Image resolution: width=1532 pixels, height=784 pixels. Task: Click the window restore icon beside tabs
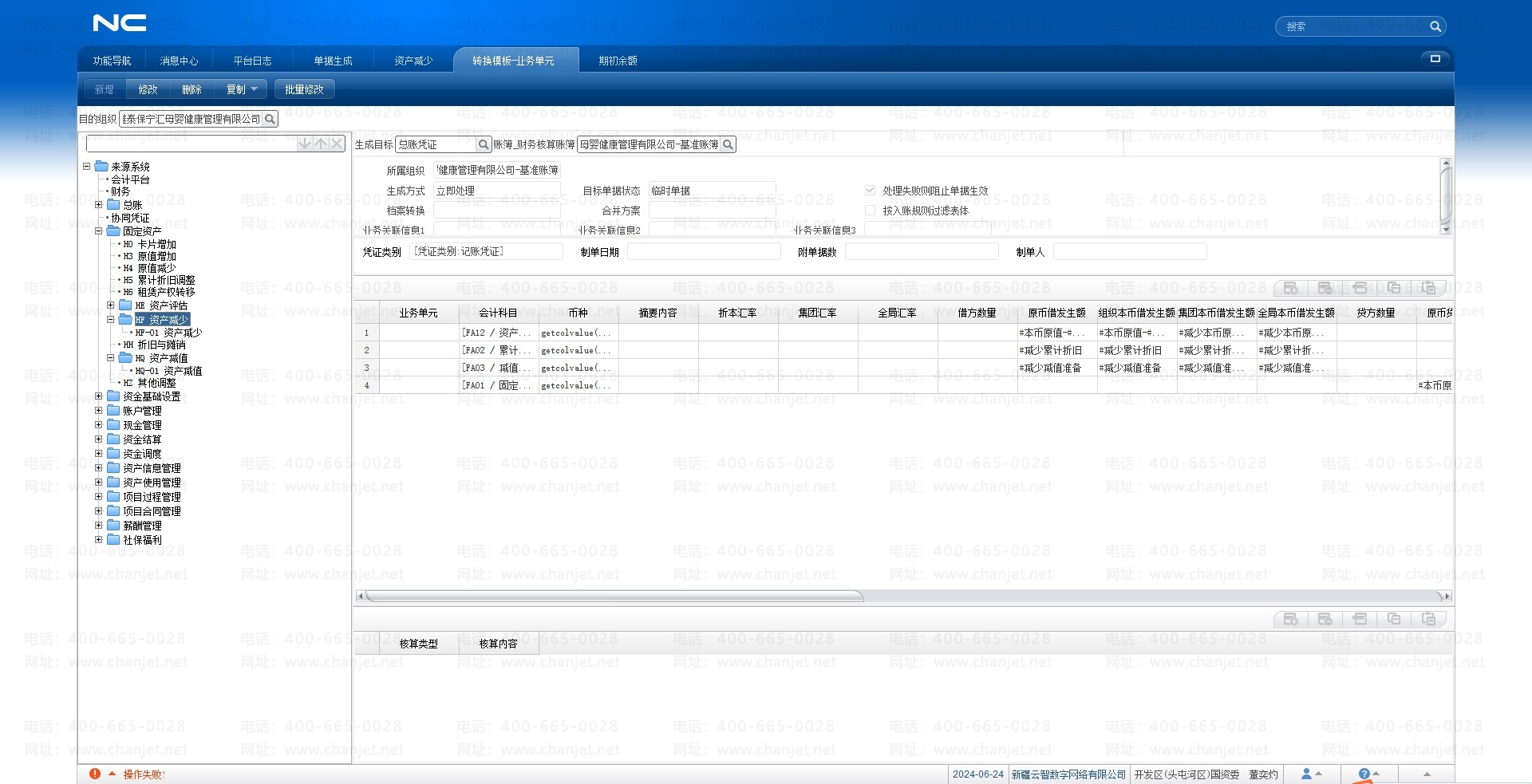pos(1435,58)
